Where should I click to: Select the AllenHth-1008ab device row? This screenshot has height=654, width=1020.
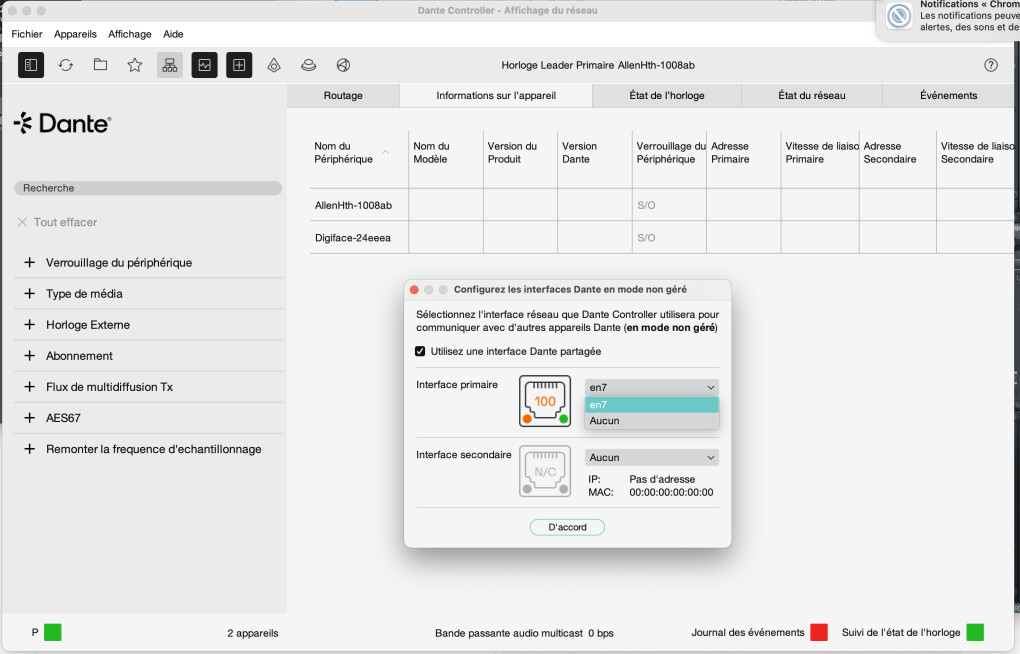pyautogui.click(x=662, y=205)
